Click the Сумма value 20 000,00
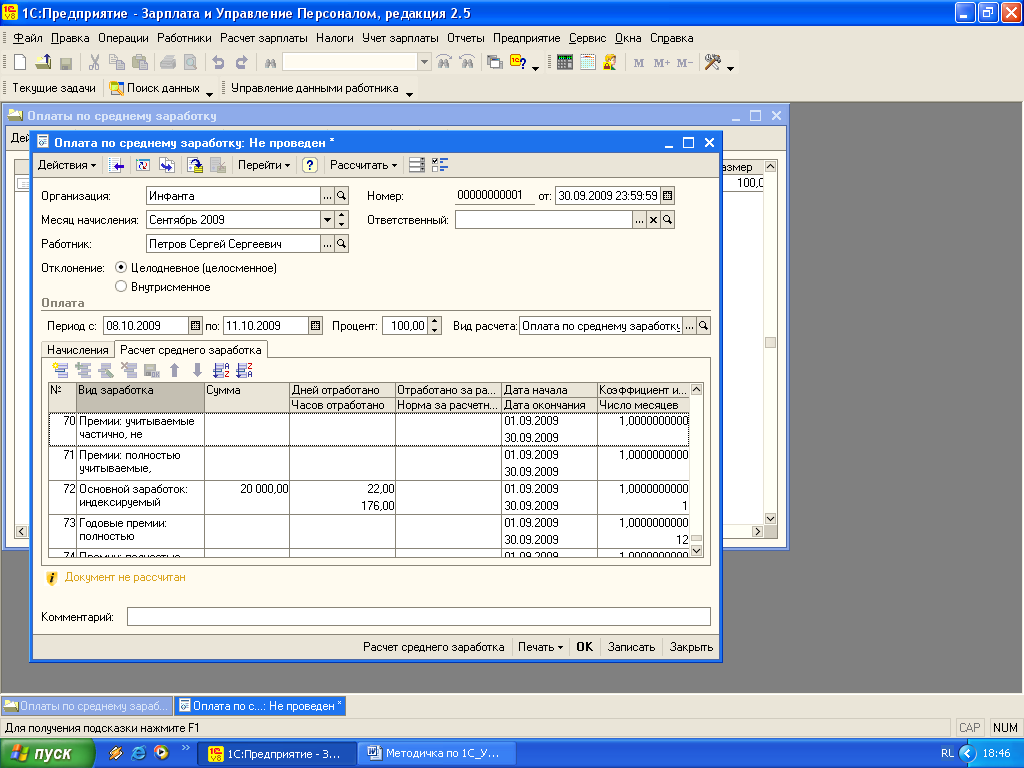This screenshot has width=1024, height=768. [x=264, y=488]
